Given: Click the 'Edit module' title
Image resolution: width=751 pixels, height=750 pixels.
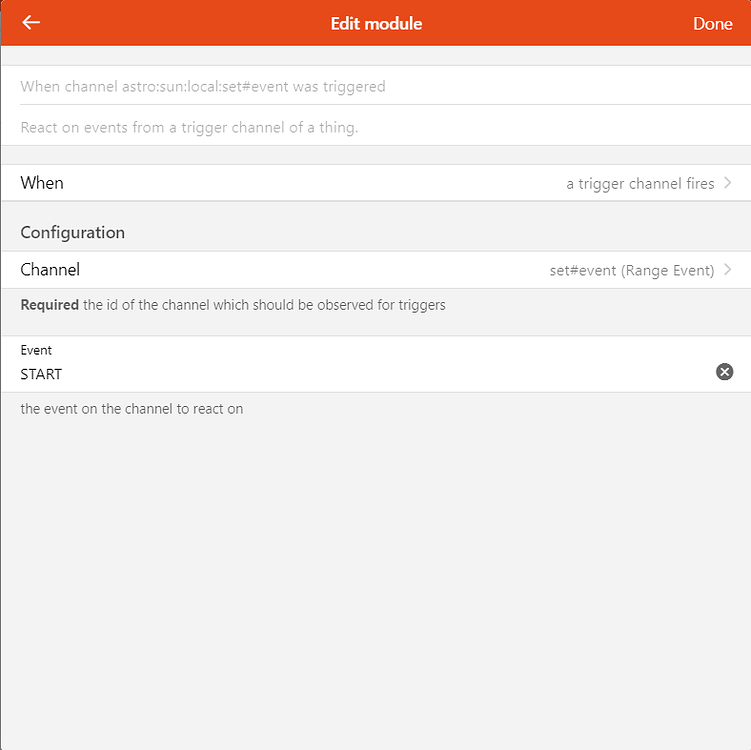Looking at the screenshot, I should click(x=376, y=23).
